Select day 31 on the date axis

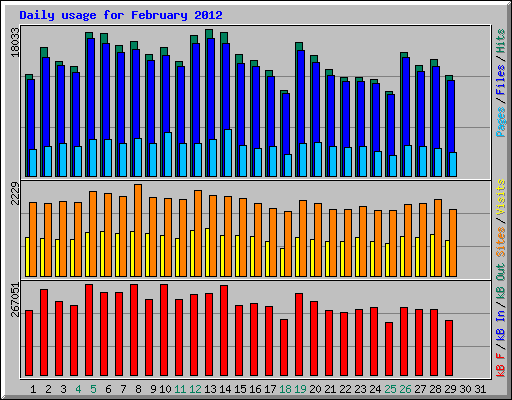[x=480, y=389]
